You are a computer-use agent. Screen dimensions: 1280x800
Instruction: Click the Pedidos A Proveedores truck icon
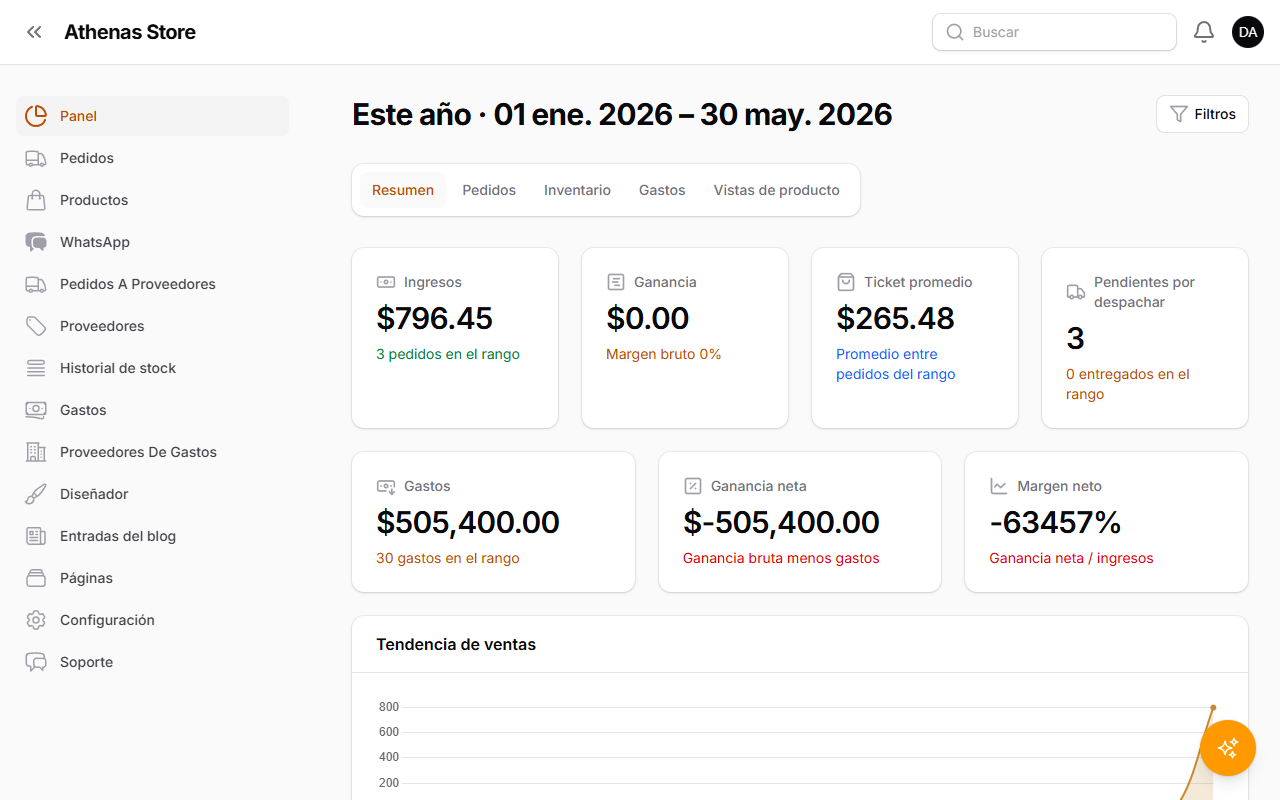(x=36, y=284)
